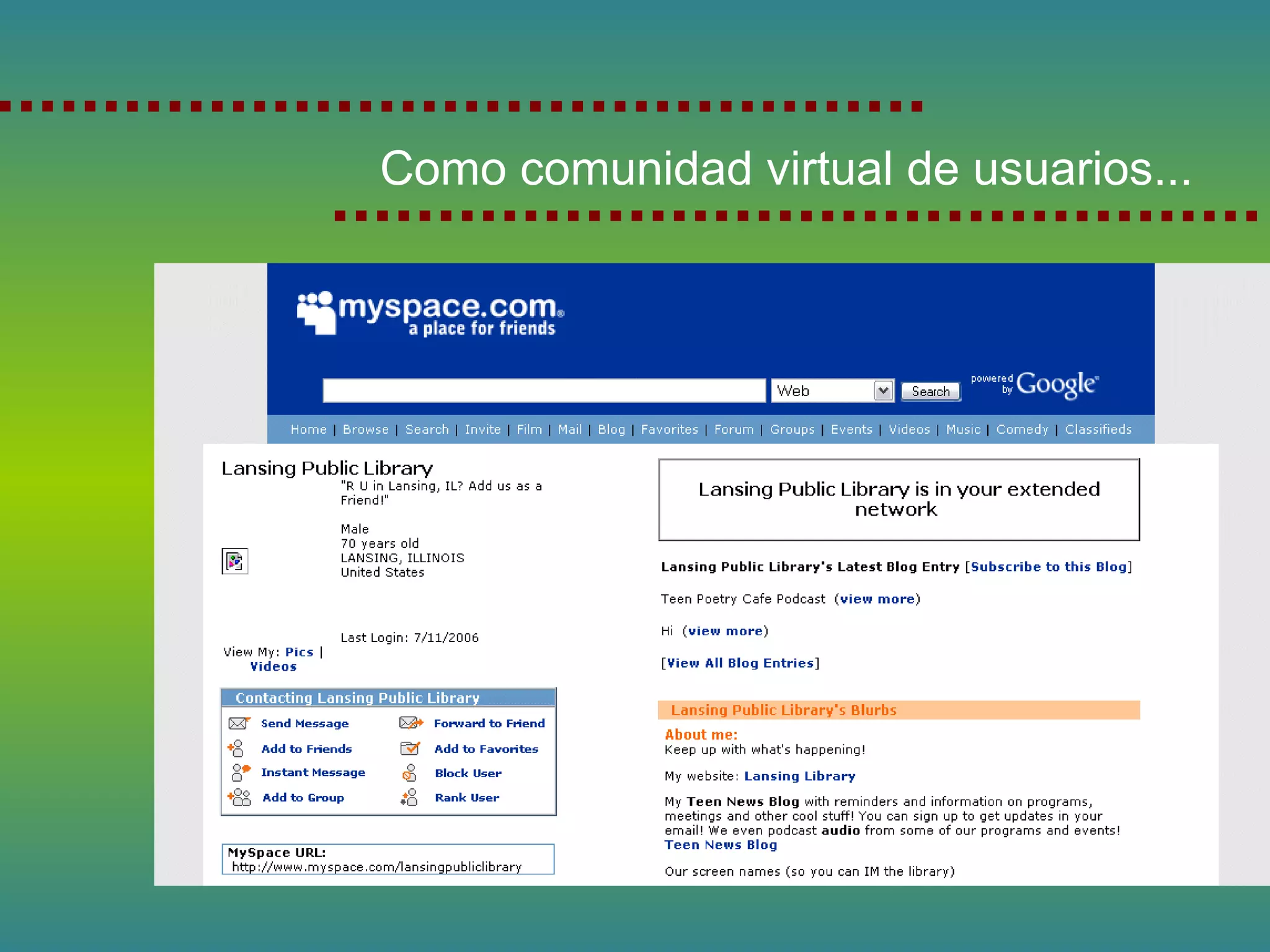Open Music in the navigation bar
Viewport: 1270px width, 952px height.
[964, 430]
